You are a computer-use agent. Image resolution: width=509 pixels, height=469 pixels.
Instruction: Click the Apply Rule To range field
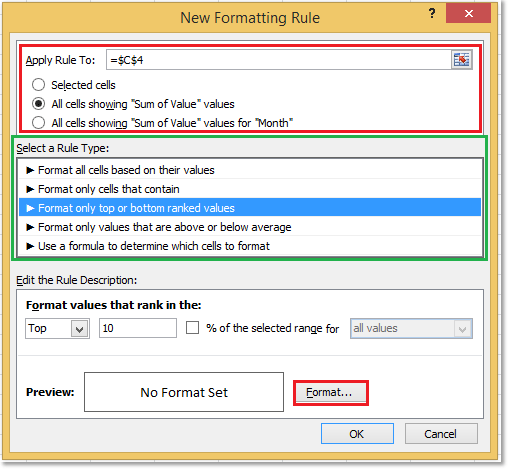[279, 60]
